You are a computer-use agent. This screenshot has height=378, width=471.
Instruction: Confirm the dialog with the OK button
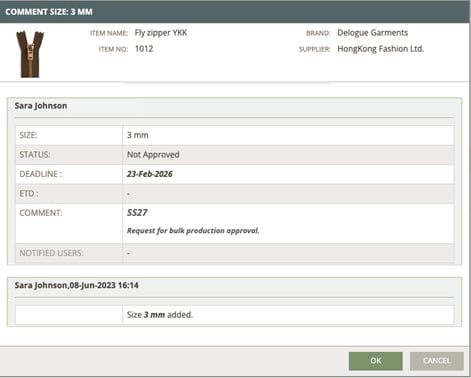376,361
